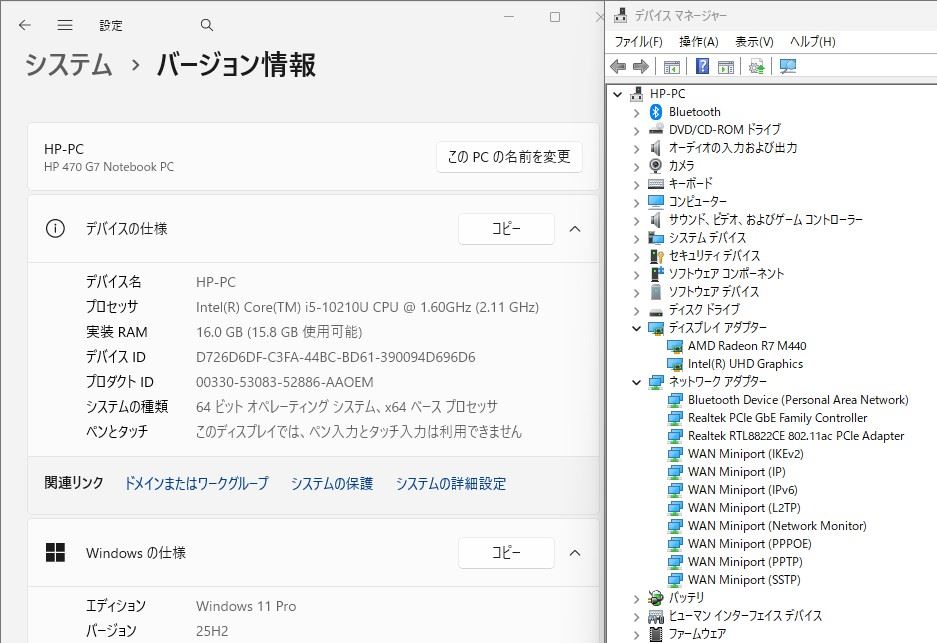Select the キーボード keyboard icon

click(656, 183)
